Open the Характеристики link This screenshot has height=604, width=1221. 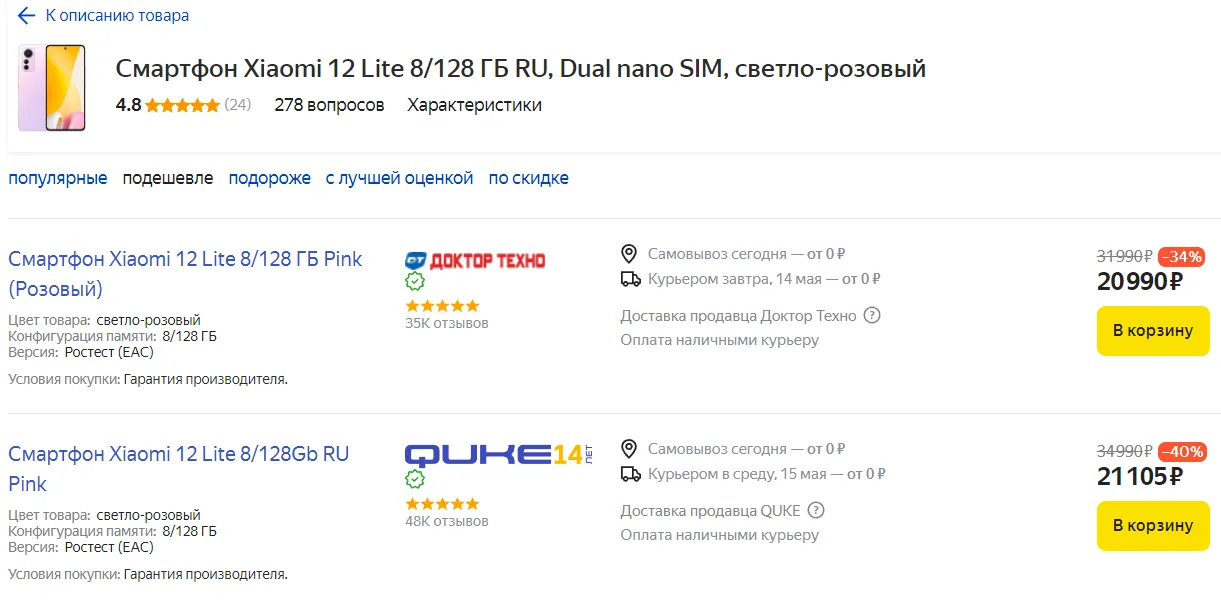(474, 105)
